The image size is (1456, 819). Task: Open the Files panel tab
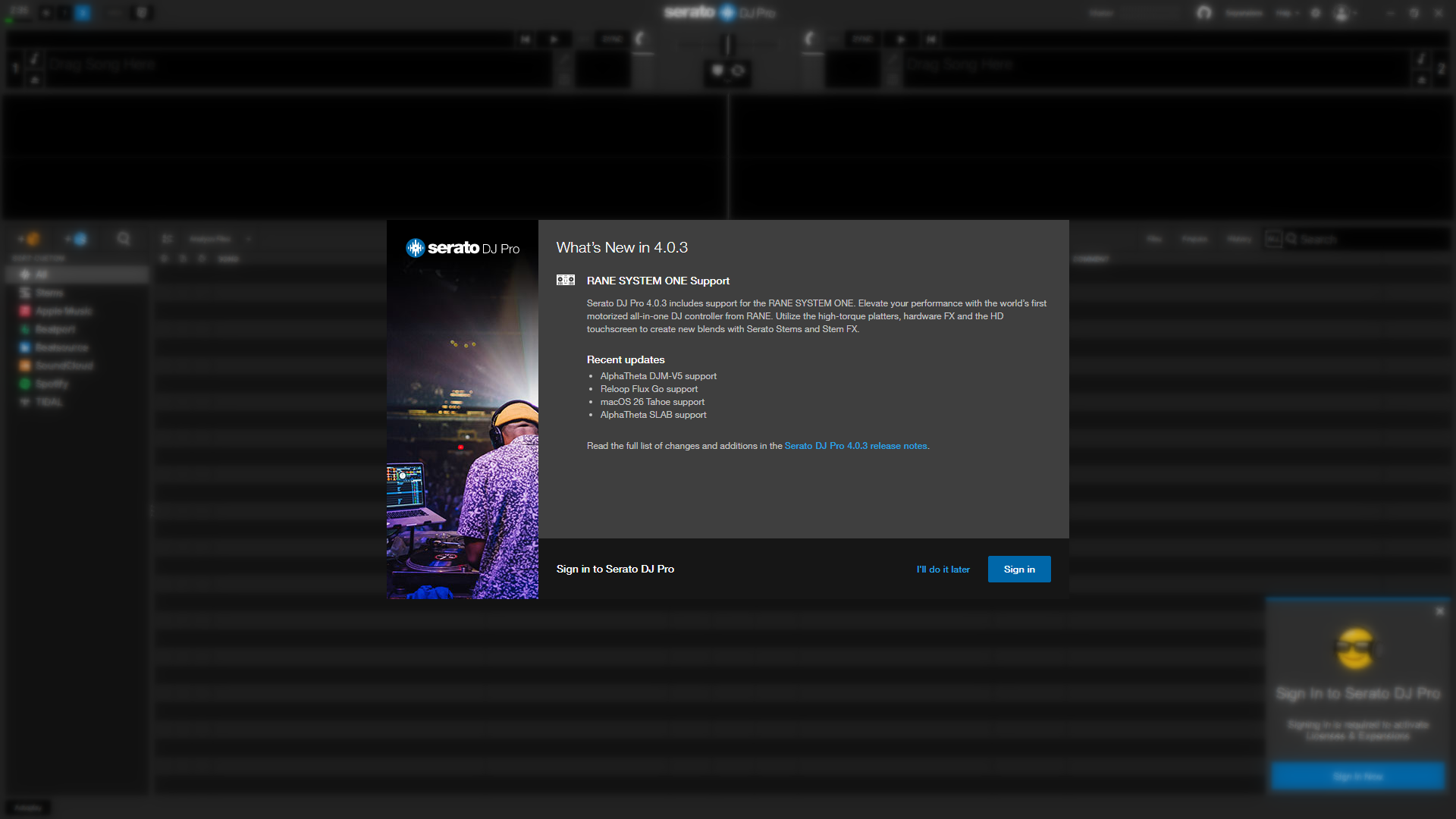[1154, 240]
